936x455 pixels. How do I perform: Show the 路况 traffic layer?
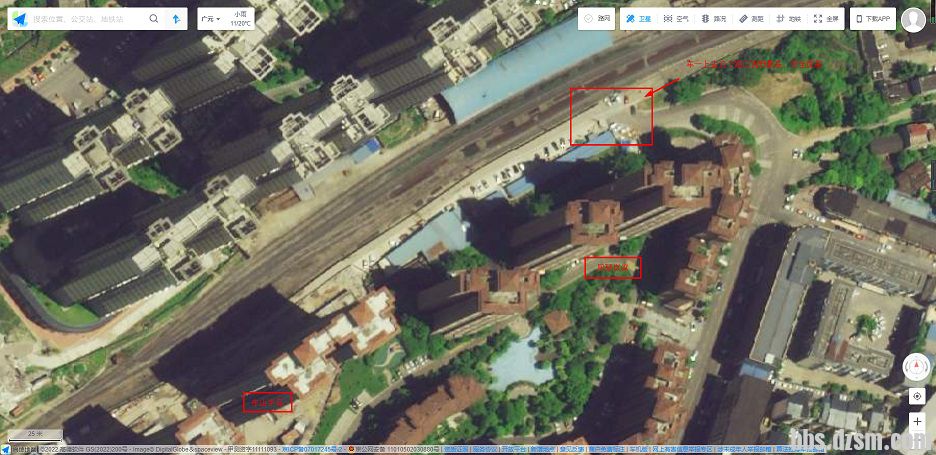[714, 19]
